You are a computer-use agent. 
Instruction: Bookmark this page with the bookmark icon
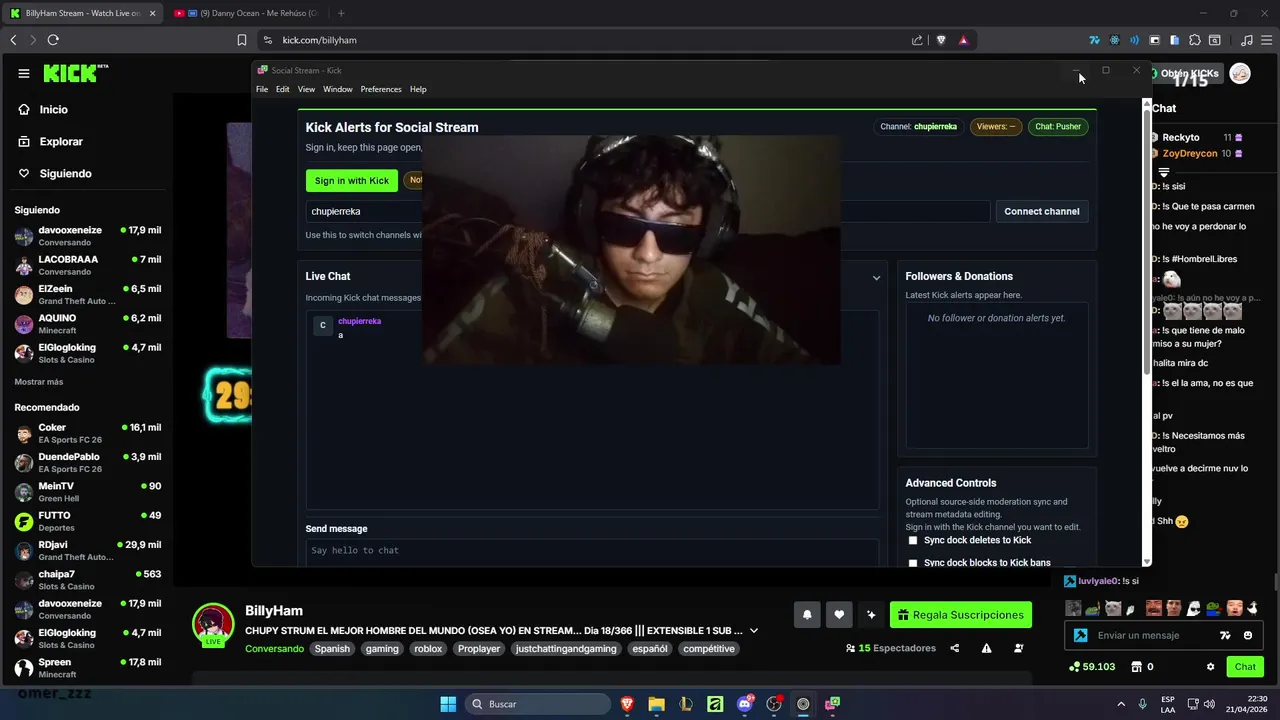pyautogui.click(x=241, y=40)
